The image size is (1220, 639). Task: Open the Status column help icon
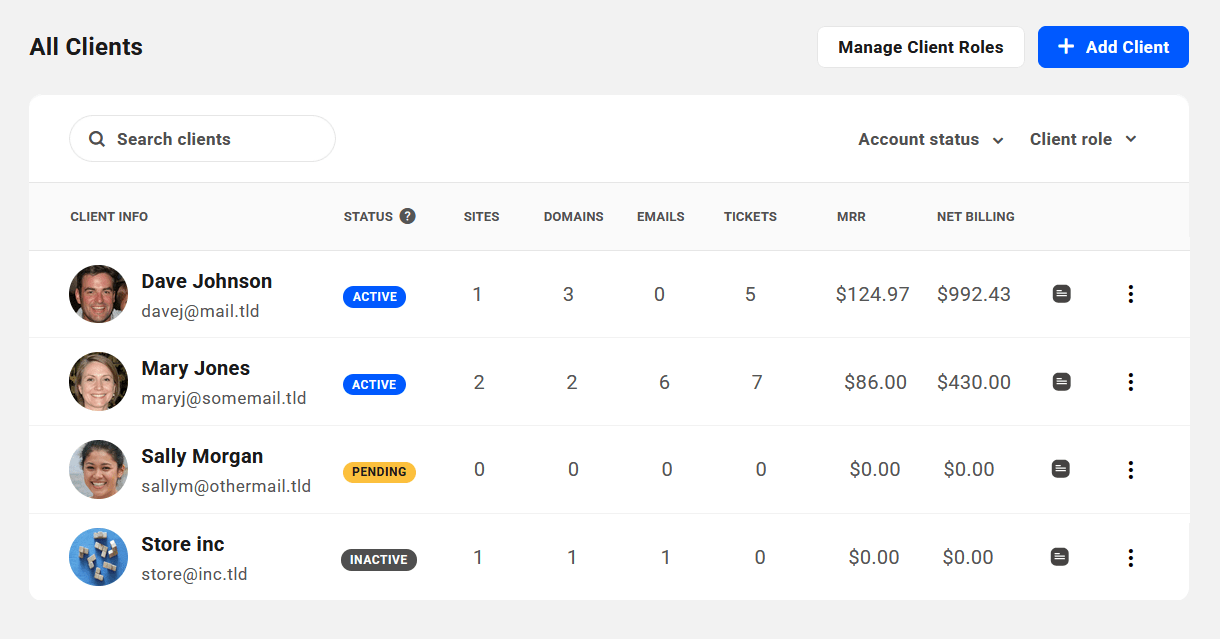click(x=407, y=215)
